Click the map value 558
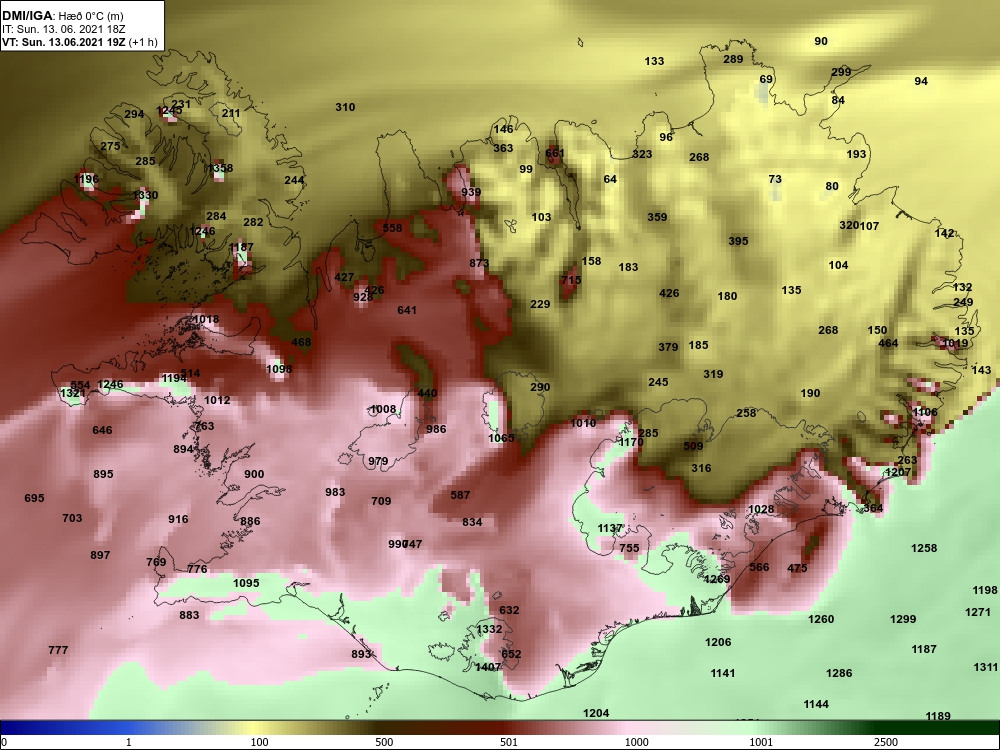Viewport: 1000px width, 750px height. 392,228
